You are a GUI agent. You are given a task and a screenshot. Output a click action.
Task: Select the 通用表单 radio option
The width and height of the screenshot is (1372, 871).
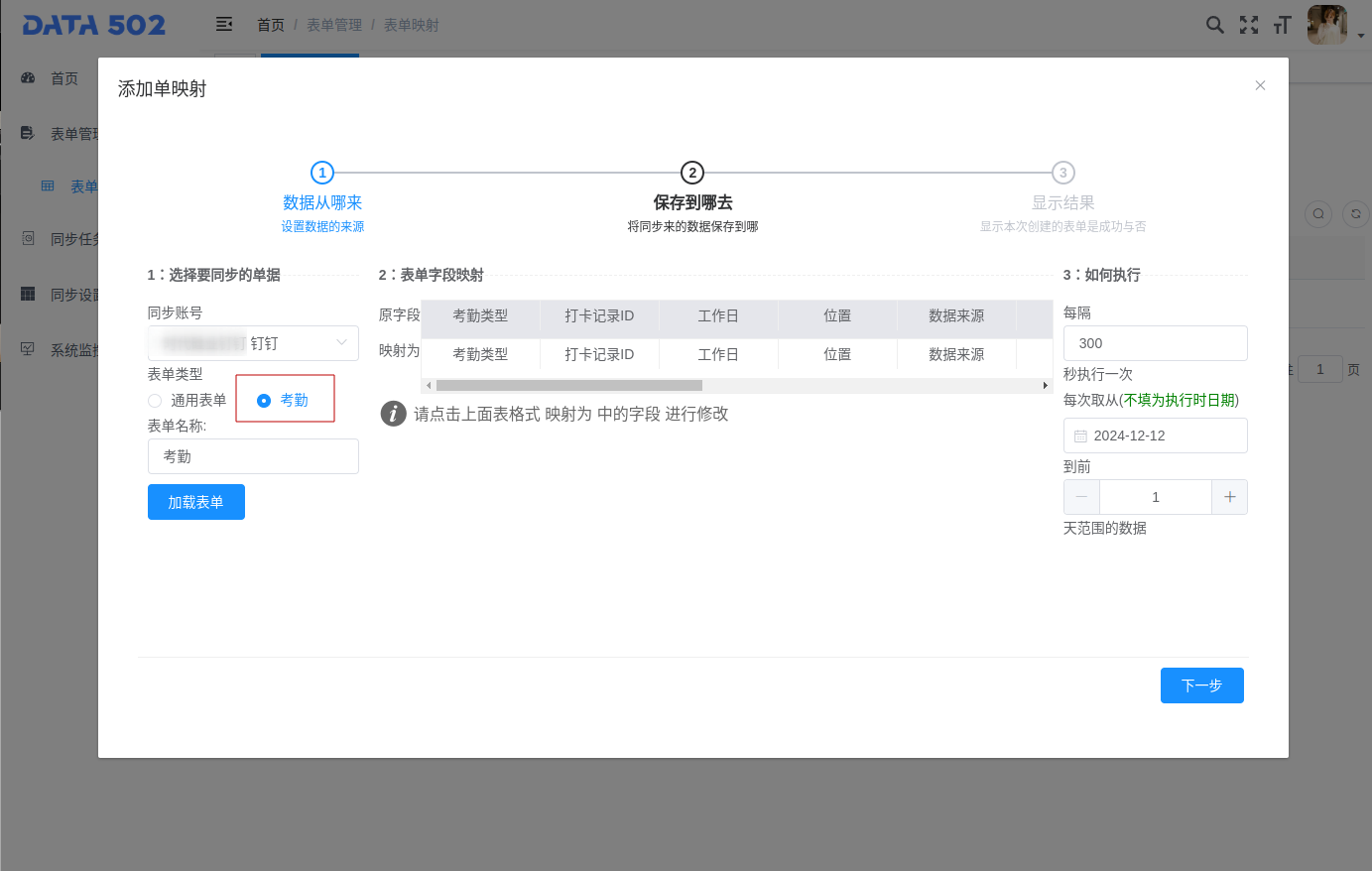tap(155, 401)
